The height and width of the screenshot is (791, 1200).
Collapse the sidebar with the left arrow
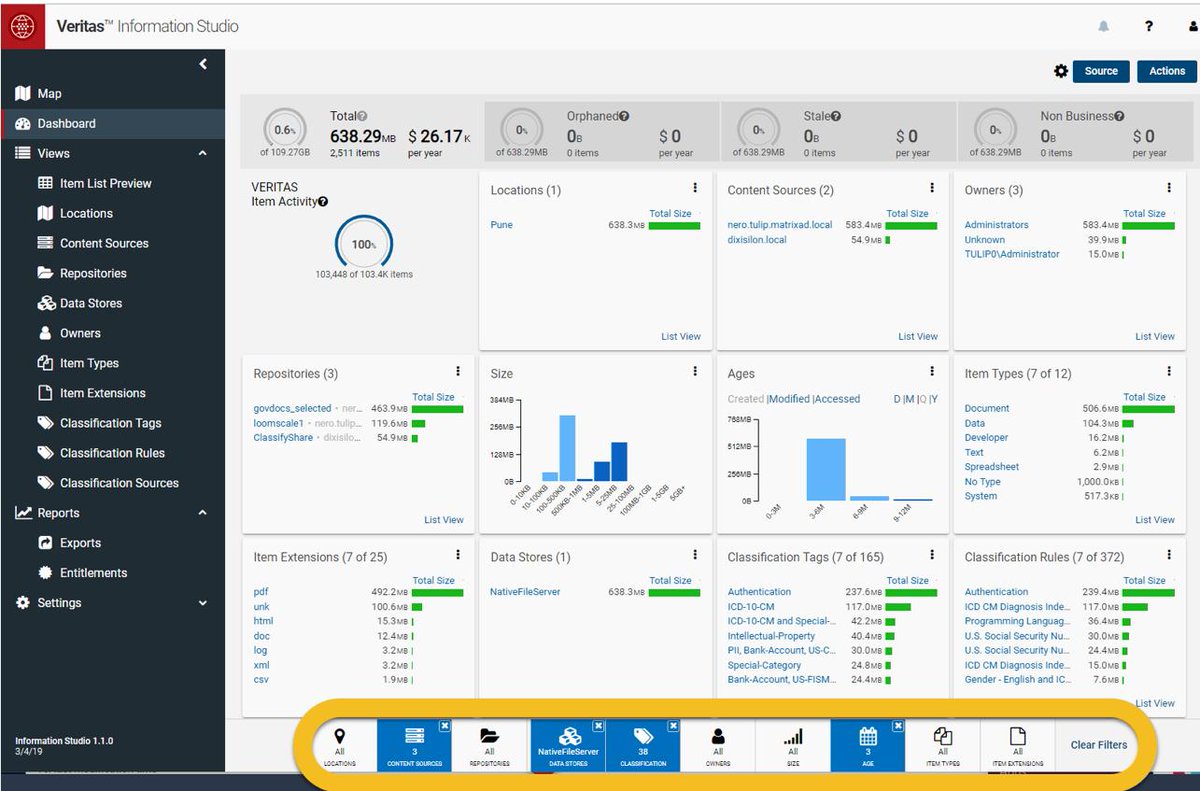(203, 64)
